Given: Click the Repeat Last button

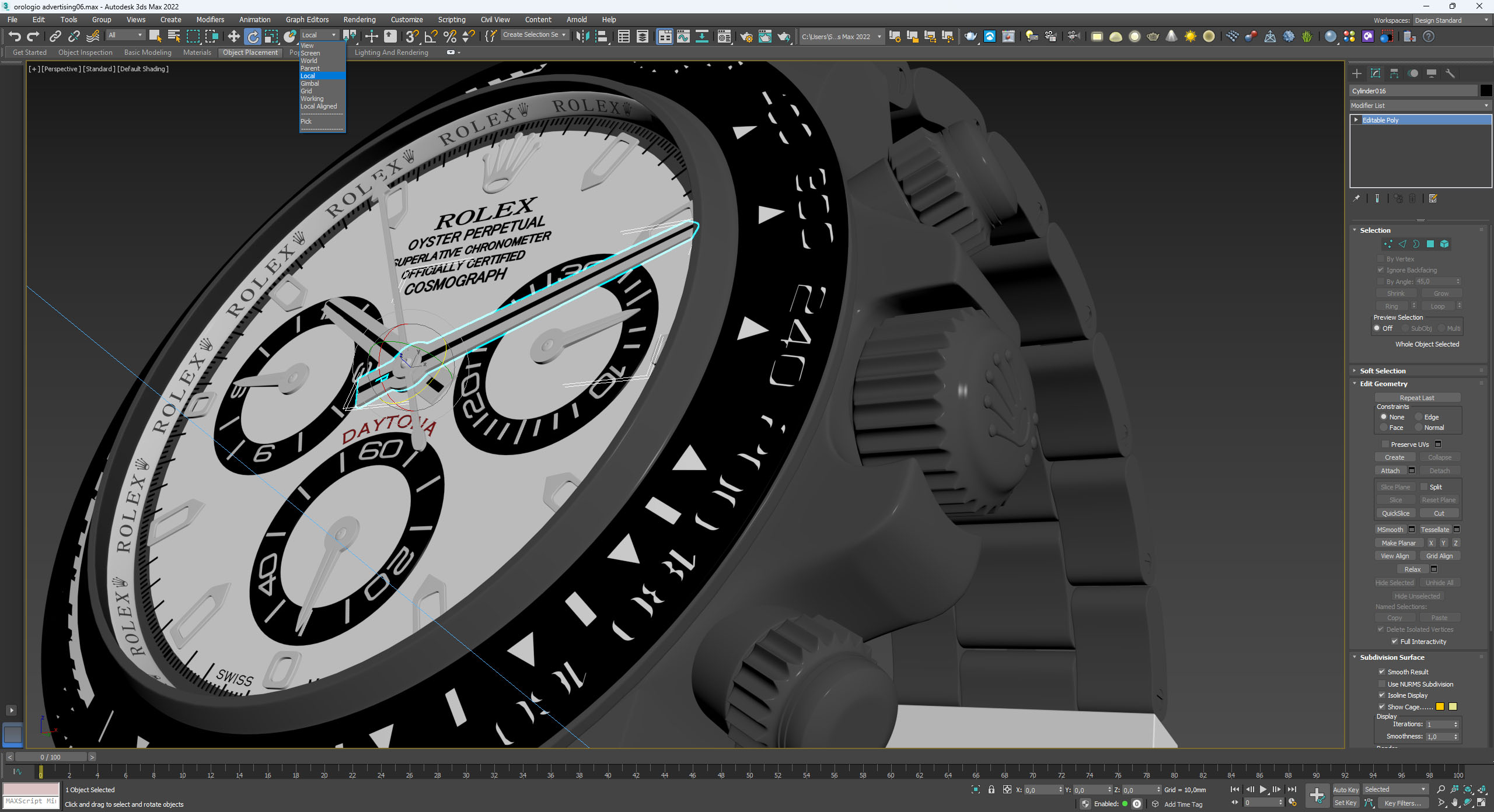Looking at the screenshot, I should coord(1417,398).
